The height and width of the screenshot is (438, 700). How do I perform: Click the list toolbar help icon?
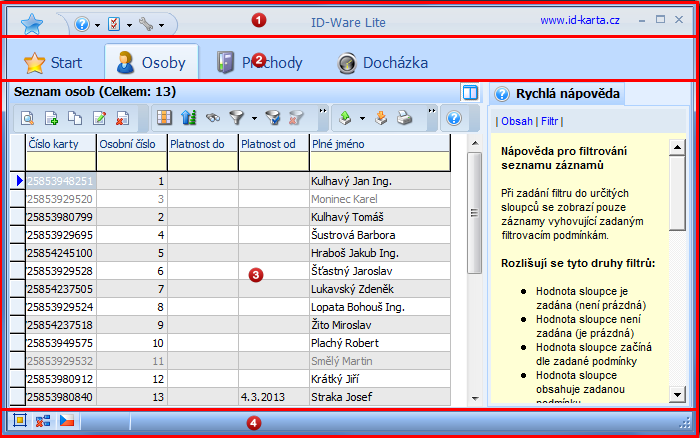click(x=454, y=118)
